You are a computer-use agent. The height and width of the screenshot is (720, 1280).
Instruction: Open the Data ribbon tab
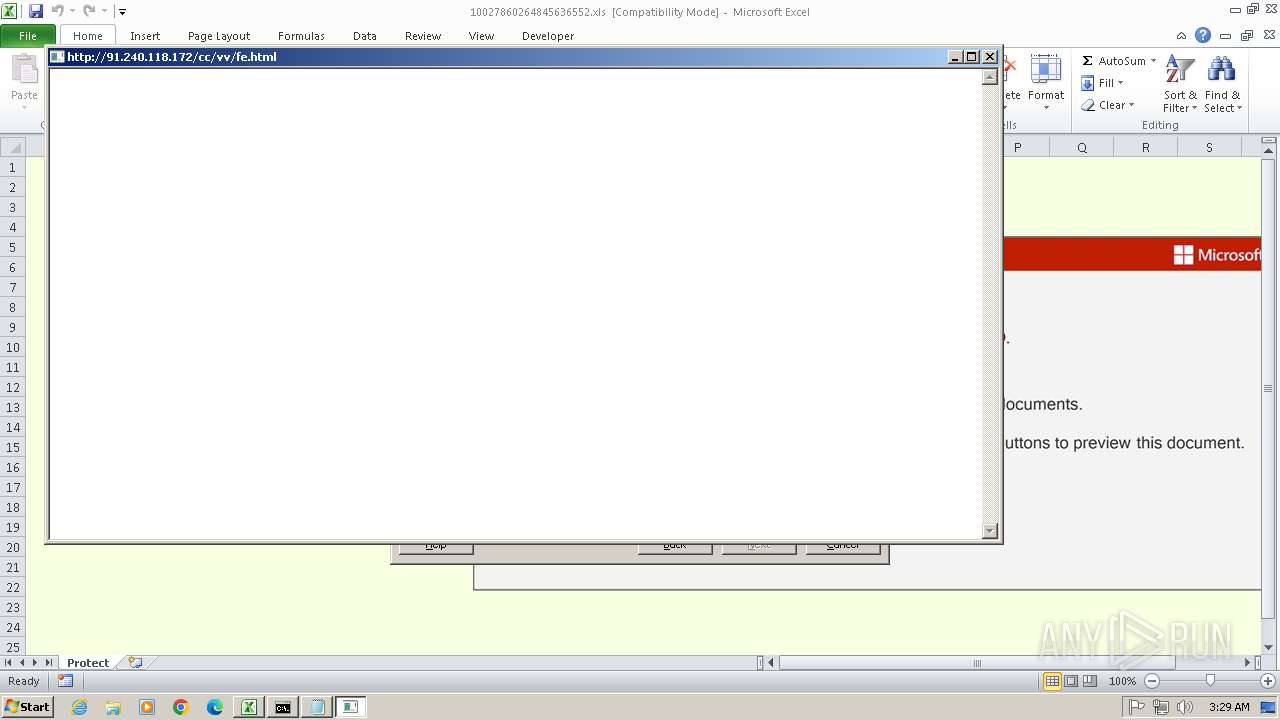click(365, 36)
